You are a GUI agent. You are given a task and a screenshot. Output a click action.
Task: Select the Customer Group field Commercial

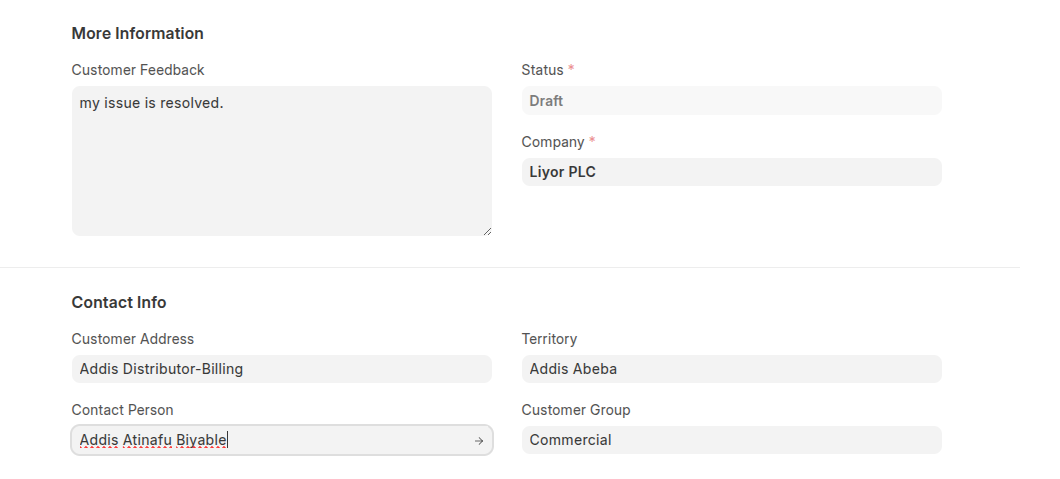coord(731,440)
